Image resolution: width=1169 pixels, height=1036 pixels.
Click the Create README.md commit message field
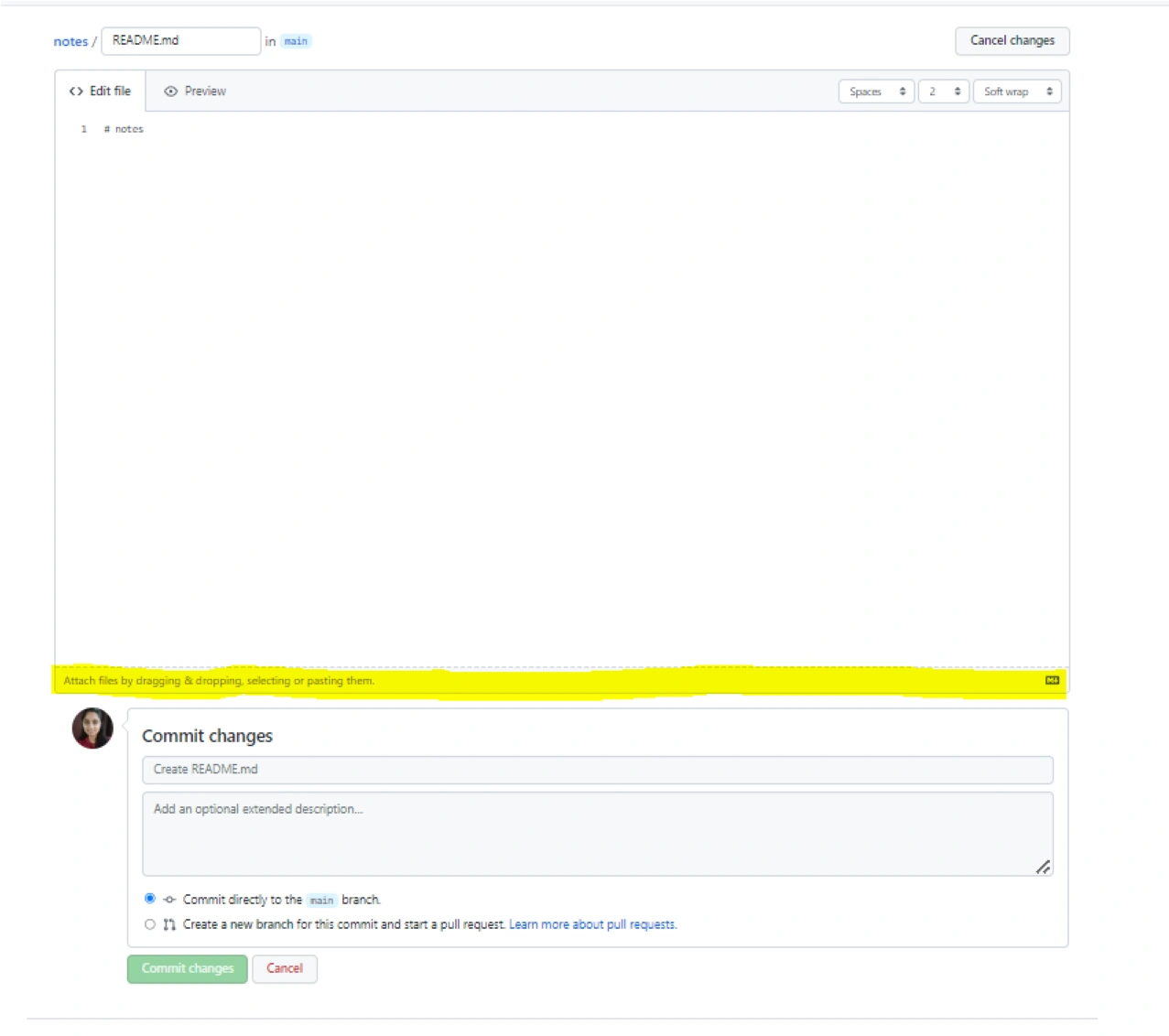tap(597, 770)
